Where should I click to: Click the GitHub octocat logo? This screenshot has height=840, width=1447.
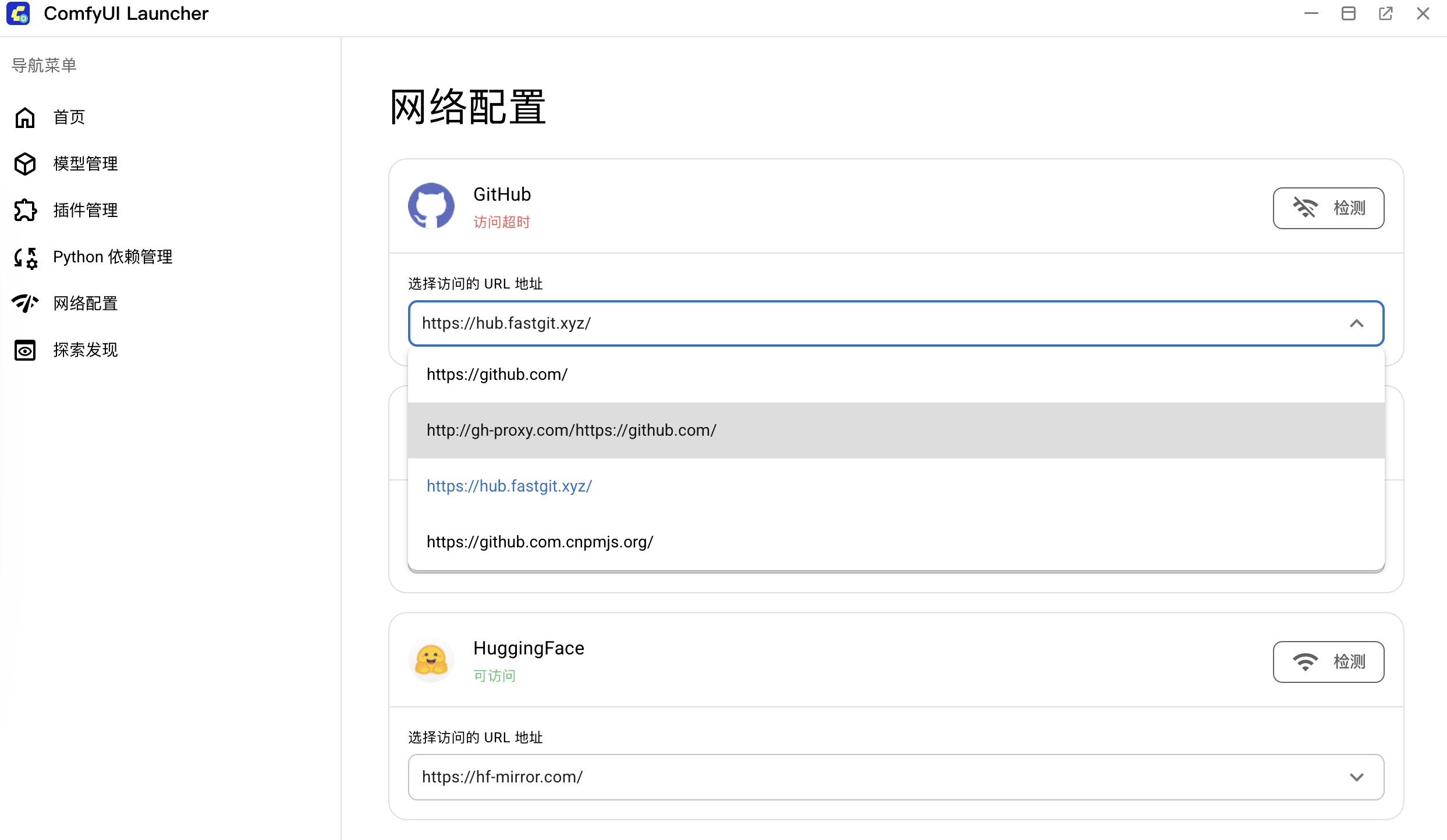click(431, 206)
